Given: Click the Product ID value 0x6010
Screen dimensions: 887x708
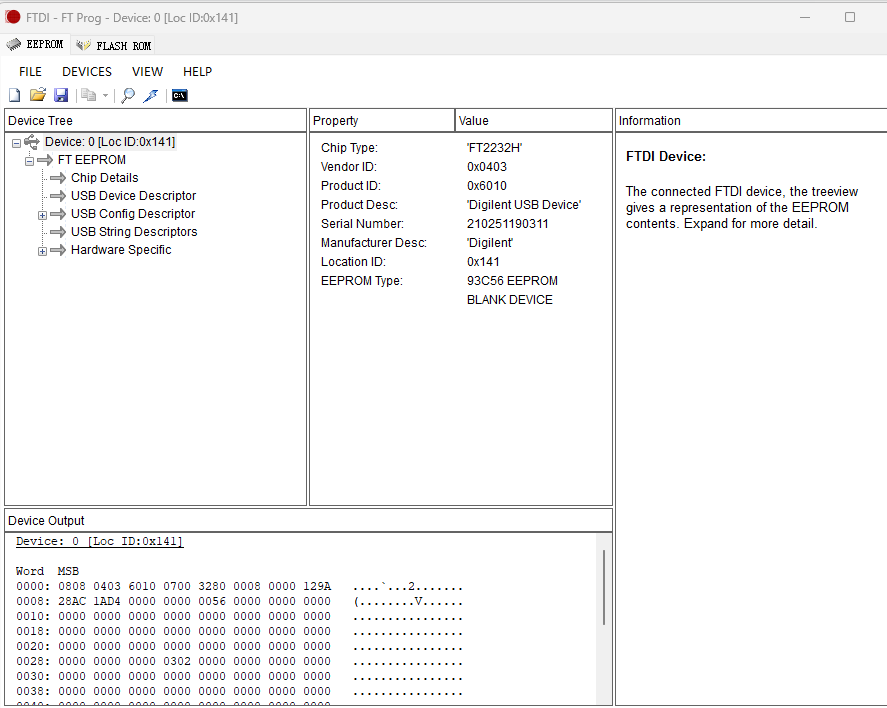Looking at the screenshot, I should (486, 186).
